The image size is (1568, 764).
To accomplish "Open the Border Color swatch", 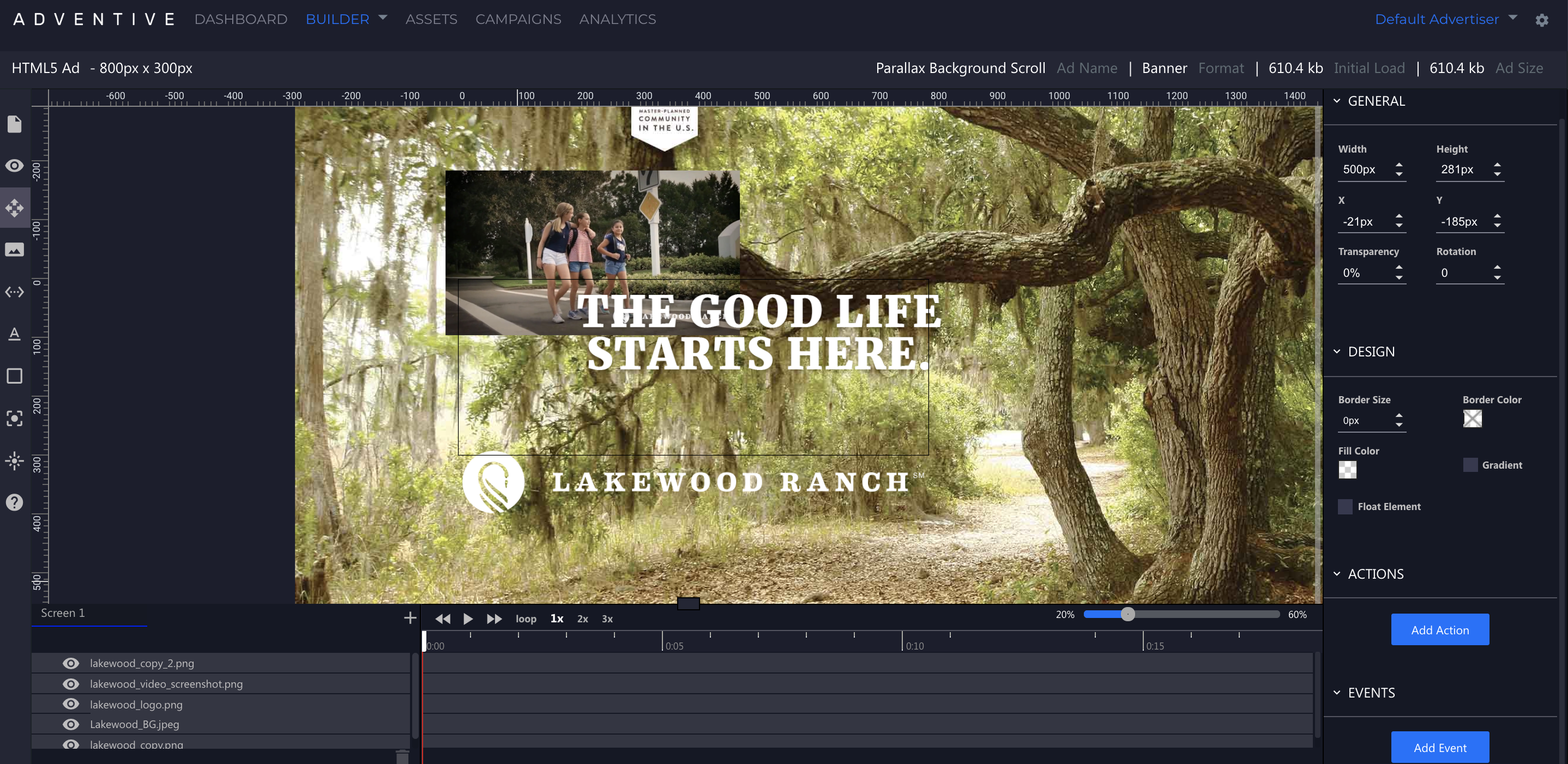I will coord(1472,419).
